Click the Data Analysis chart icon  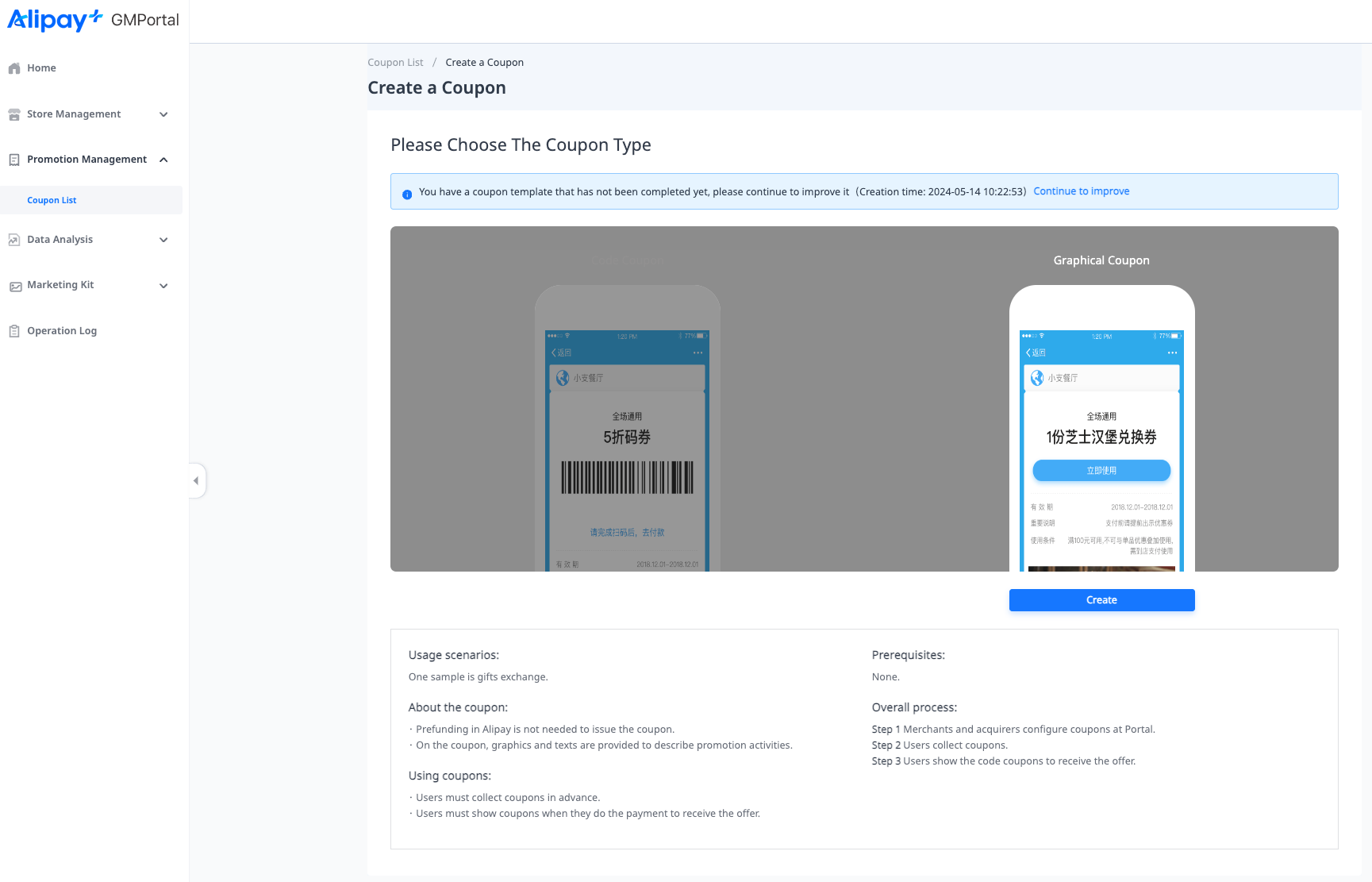pyautogui.click(x=14, y=240)
